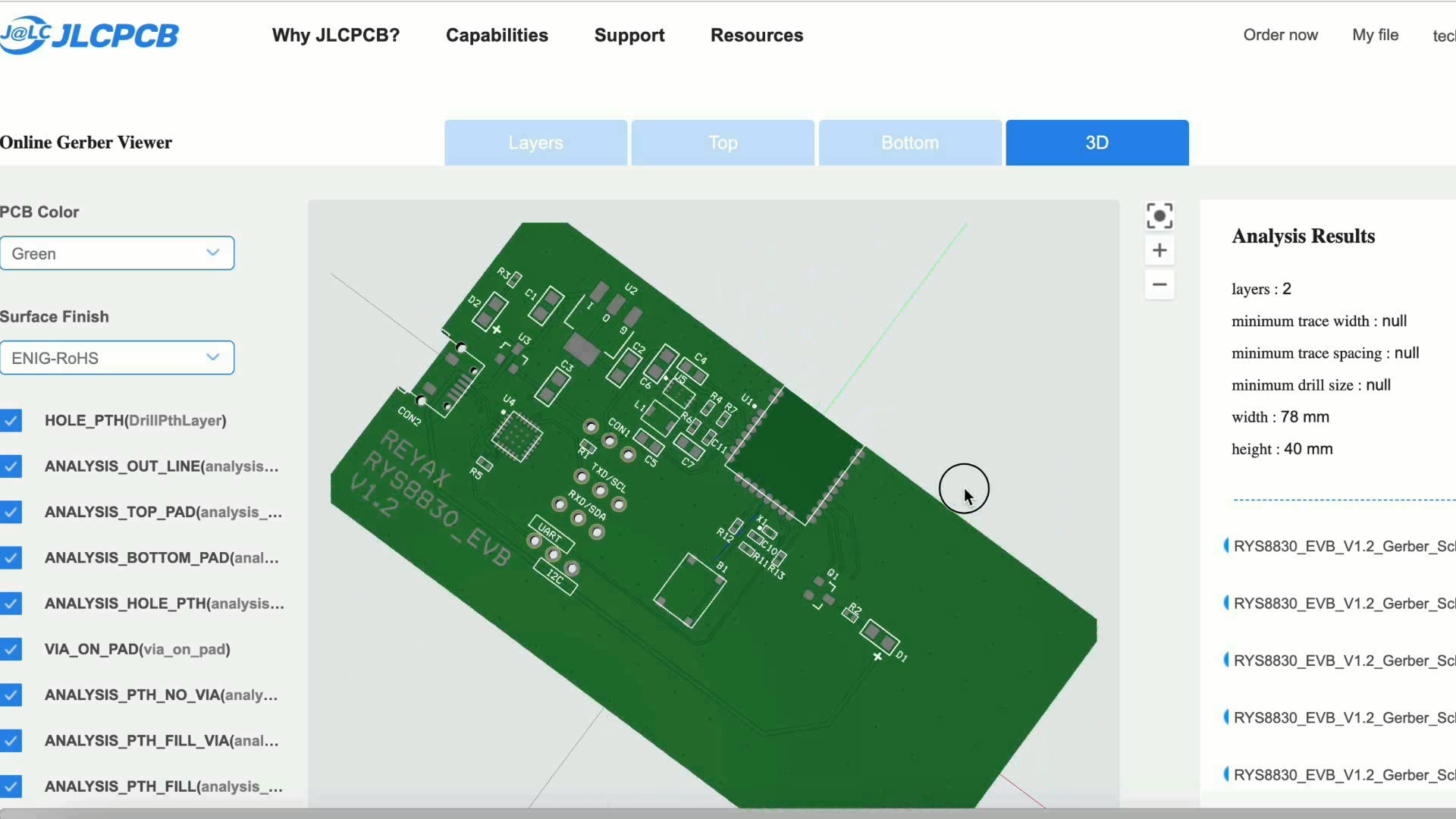
Task: Open the Resources menu
Action: click(757, 35)
